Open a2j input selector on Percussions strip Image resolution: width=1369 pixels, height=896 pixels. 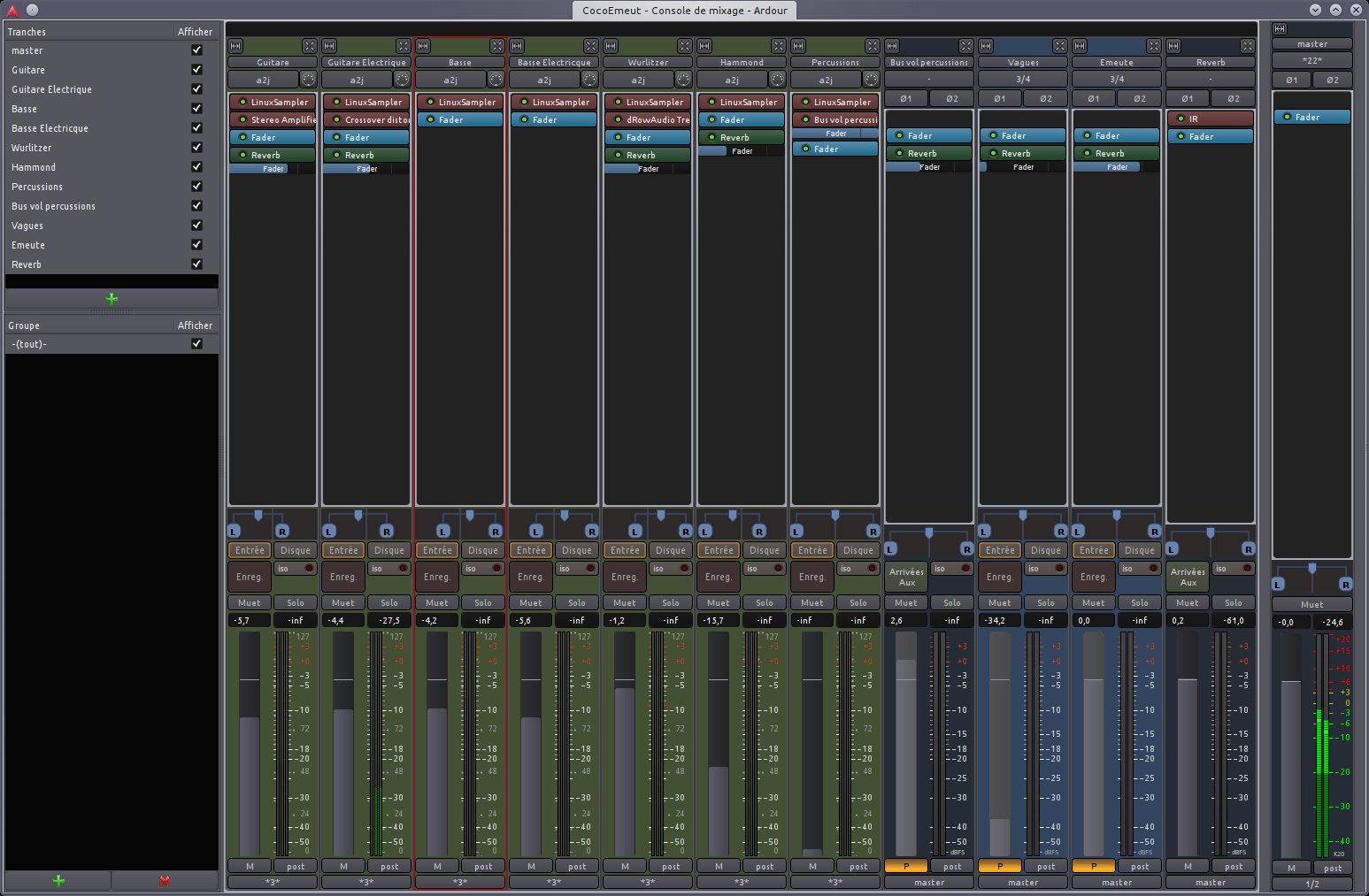[x=825, y=80]
